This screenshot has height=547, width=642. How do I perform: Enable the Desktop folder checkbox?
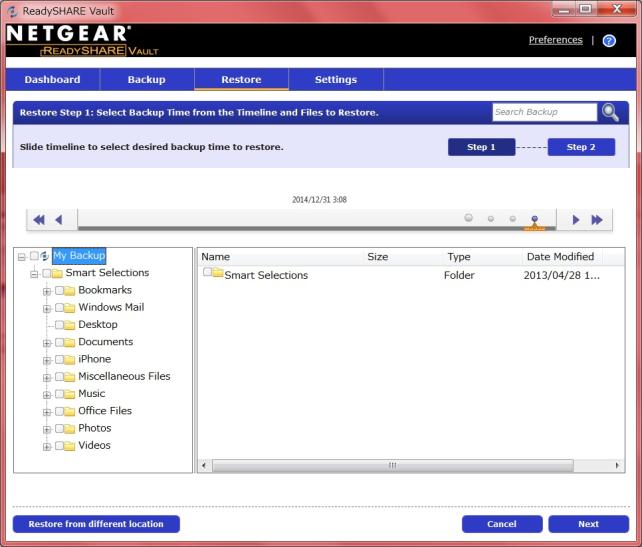click(59, 325)
